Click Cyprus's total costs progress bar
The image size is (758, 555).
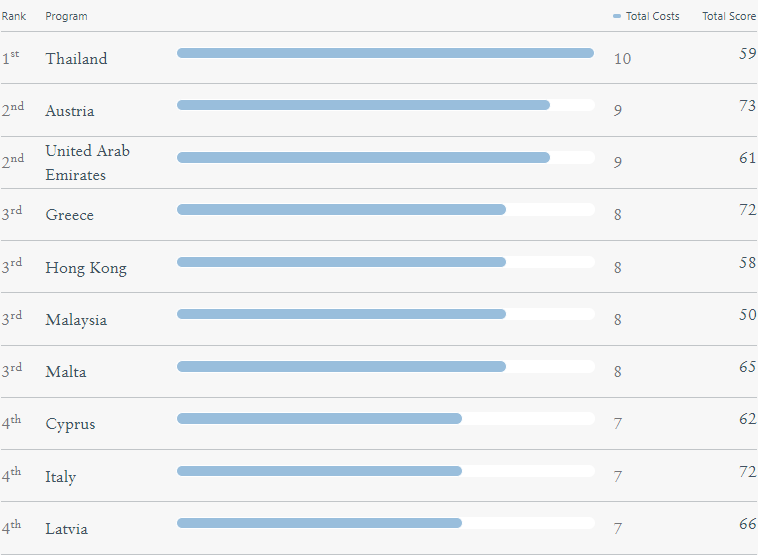(x=385, y=419)
